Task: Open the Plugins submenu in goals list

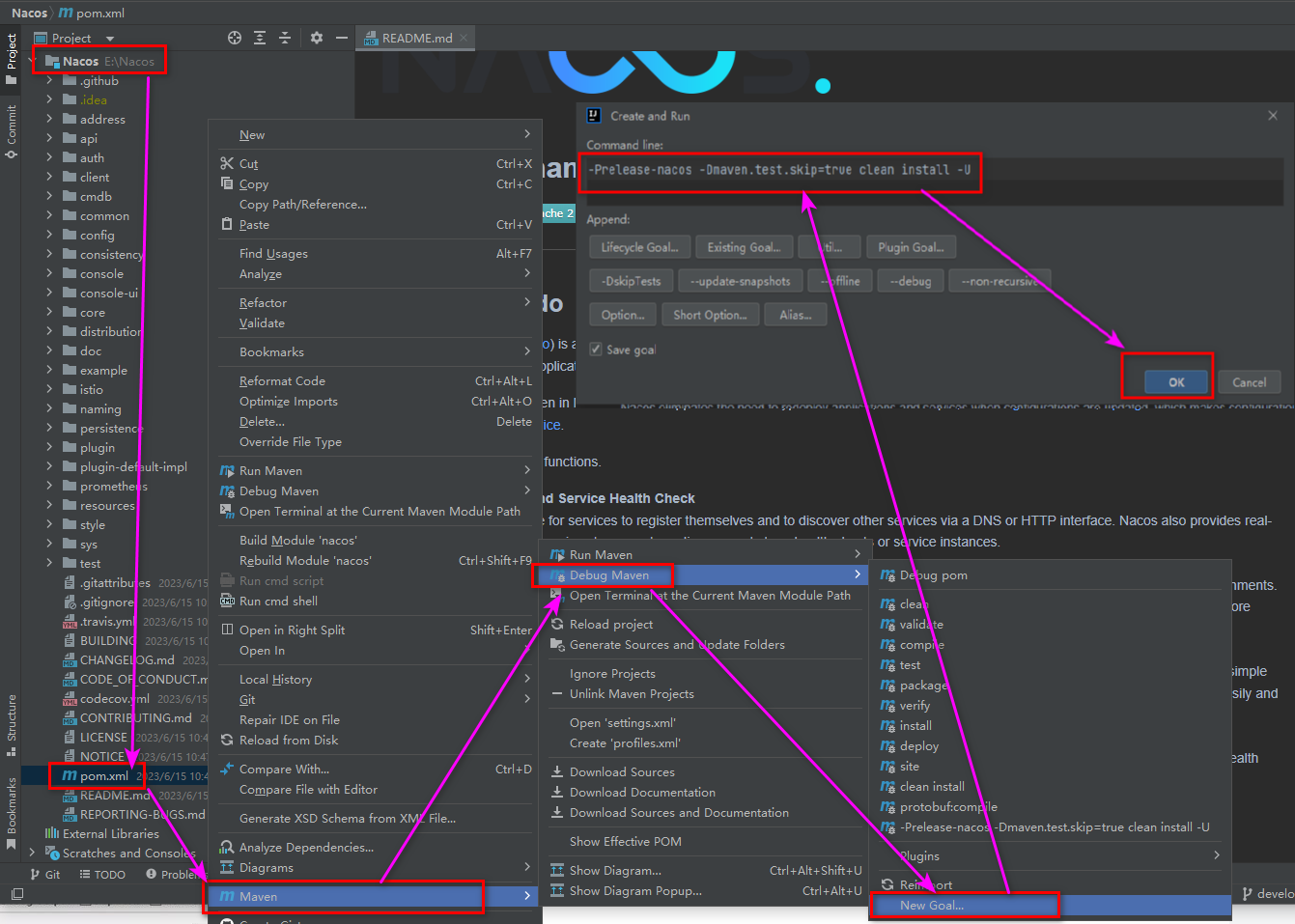Action: 1052,856
